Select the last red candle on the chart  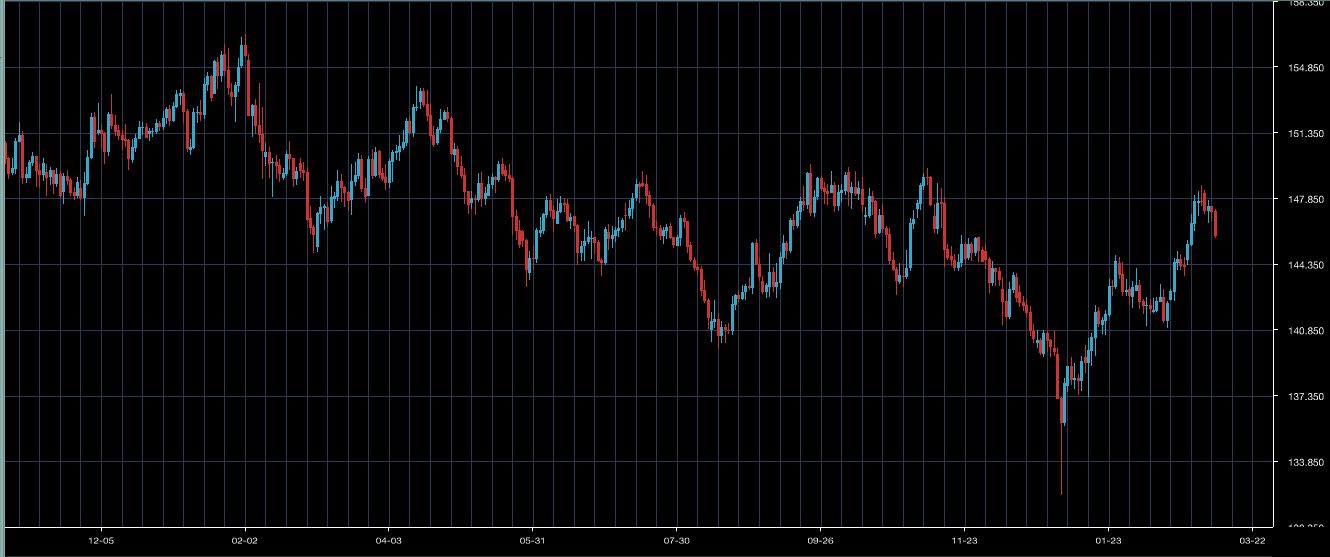coord(1215,223)
